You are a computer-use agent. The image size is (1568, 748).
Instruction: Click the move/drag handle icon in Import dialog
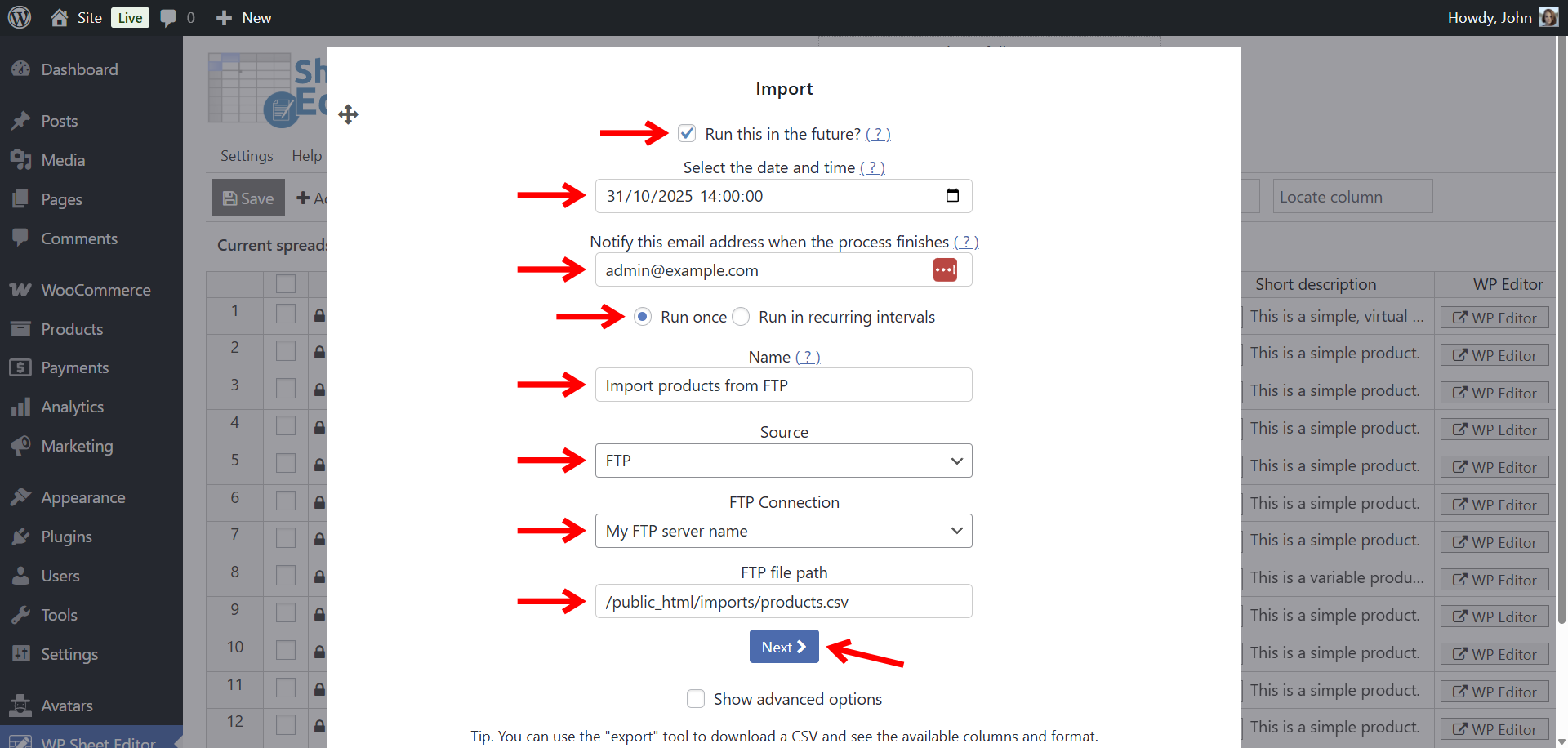(x=348, y=114)
